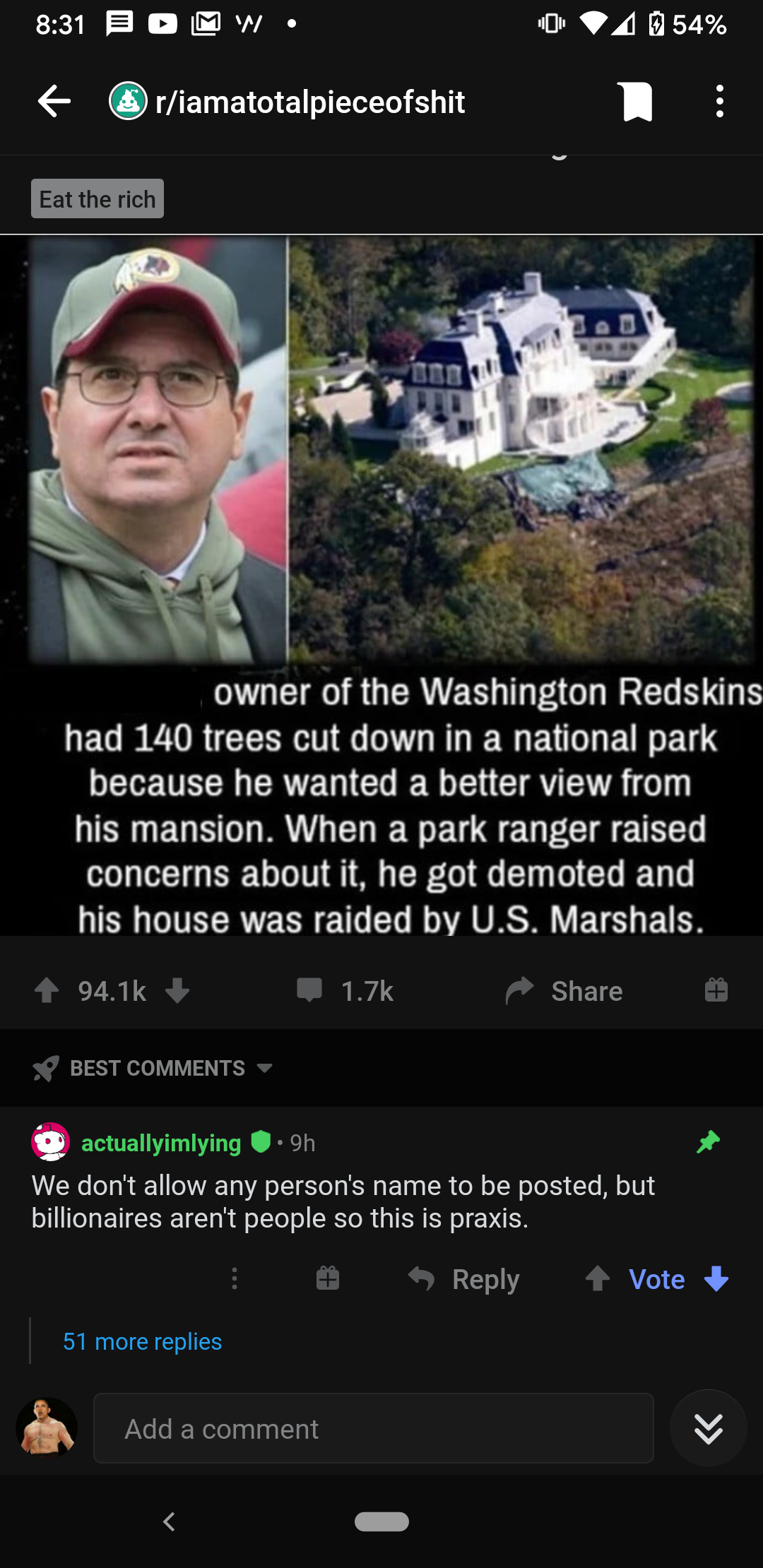Expand 51 more replies
Screen dimensions: 763x1568
tap(142, 1341)
